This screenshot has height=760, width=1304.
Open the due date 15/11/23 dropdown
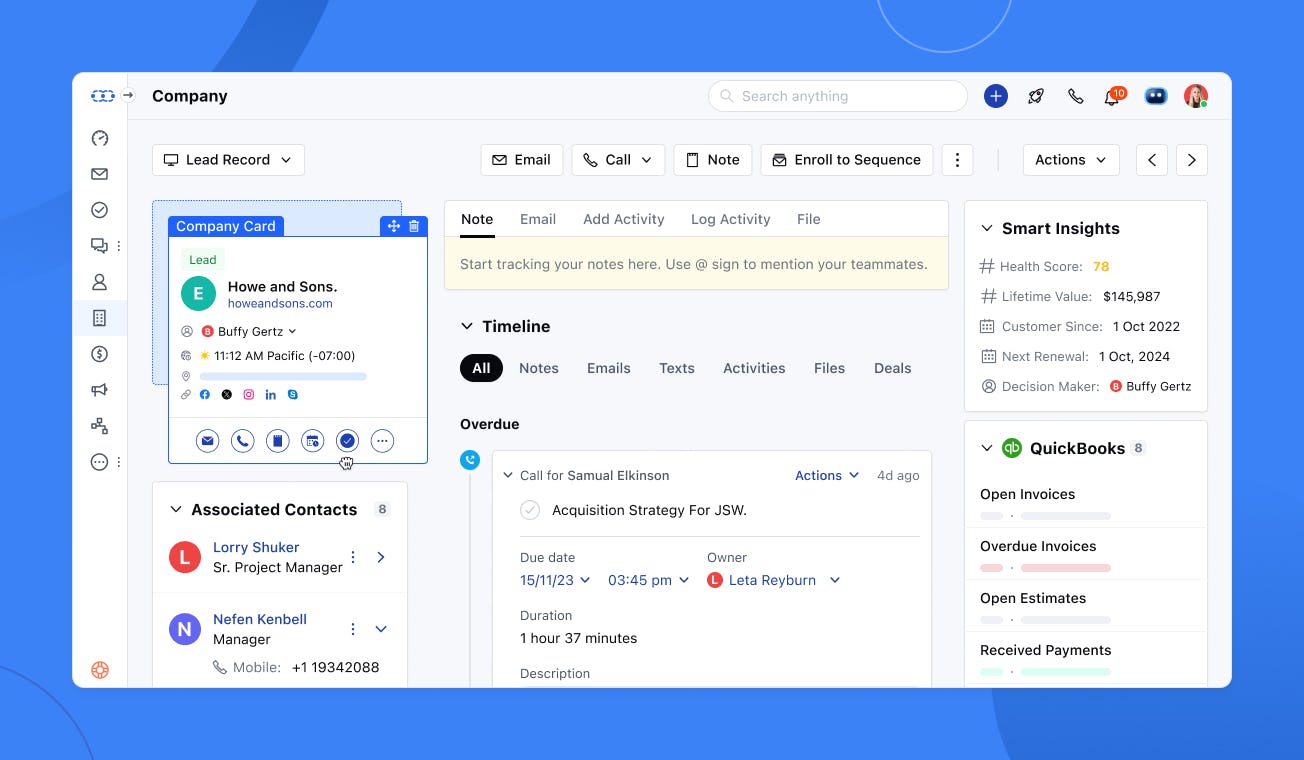(x=555, y=580)
